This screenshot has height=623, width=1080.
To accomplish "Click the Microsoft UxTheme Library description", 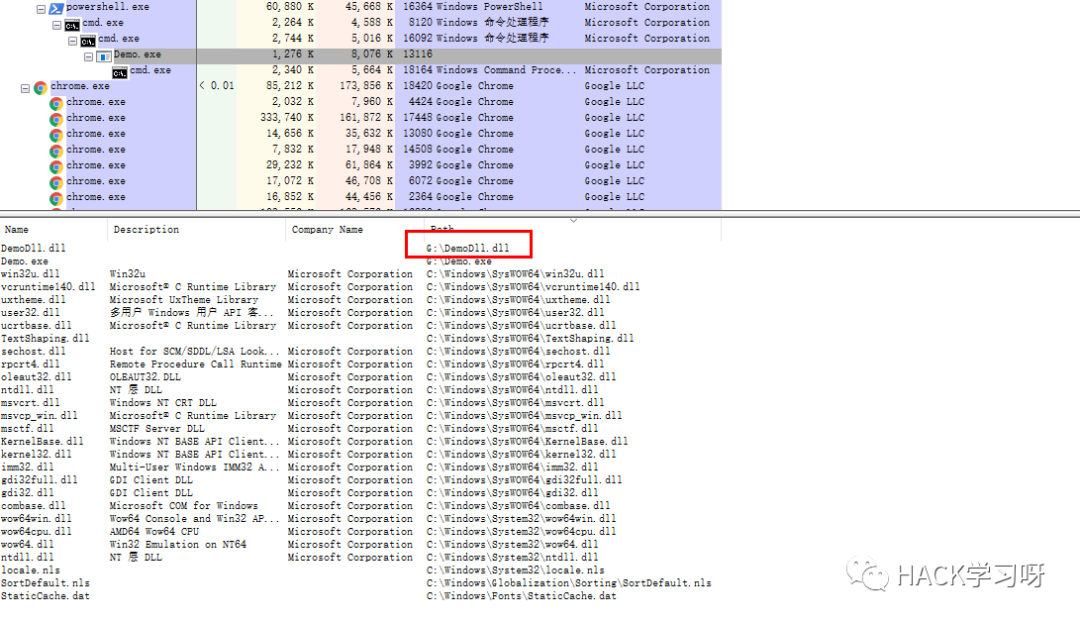I will pos(184,300).
